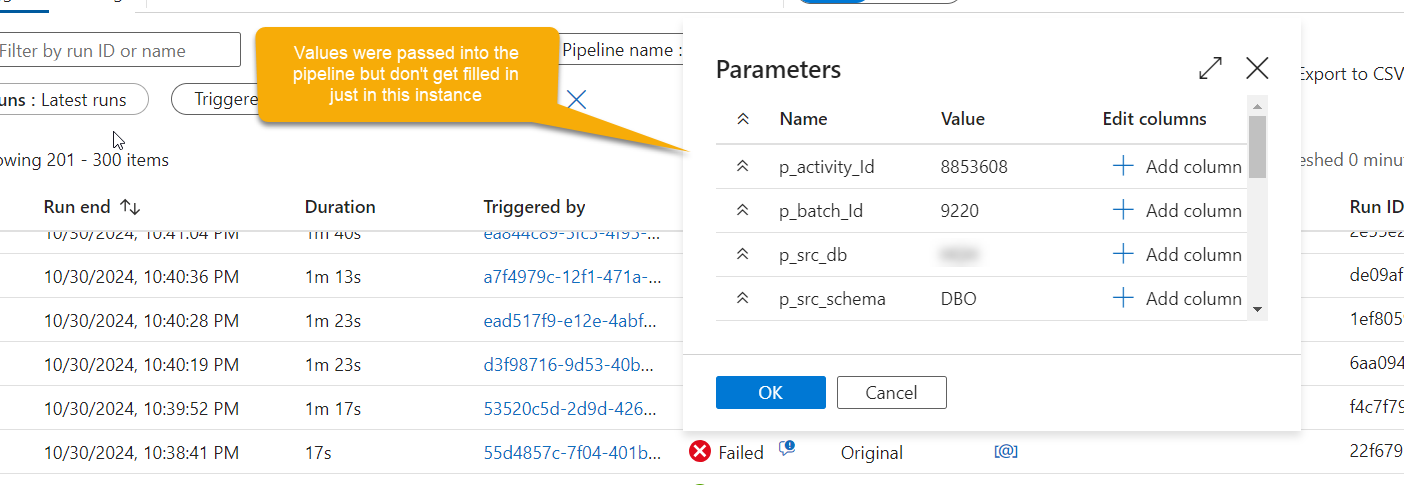Viewport: 1404px width, 485px height.
Task: Open trigger link 53520c5d-2d9d-426
Action: [x=571, y=409]
